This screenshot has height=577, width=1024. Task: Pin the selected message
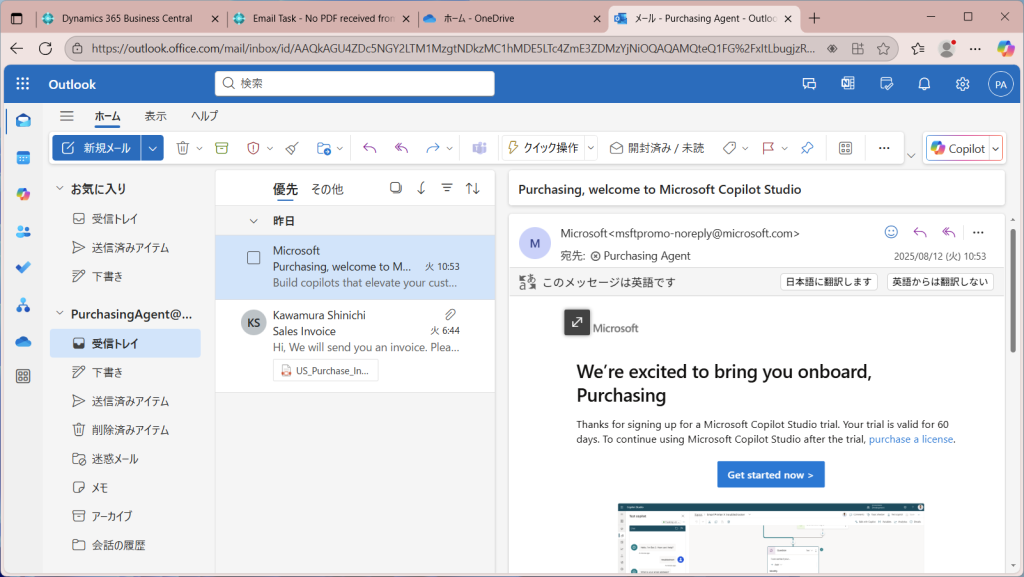coord(807,148)
